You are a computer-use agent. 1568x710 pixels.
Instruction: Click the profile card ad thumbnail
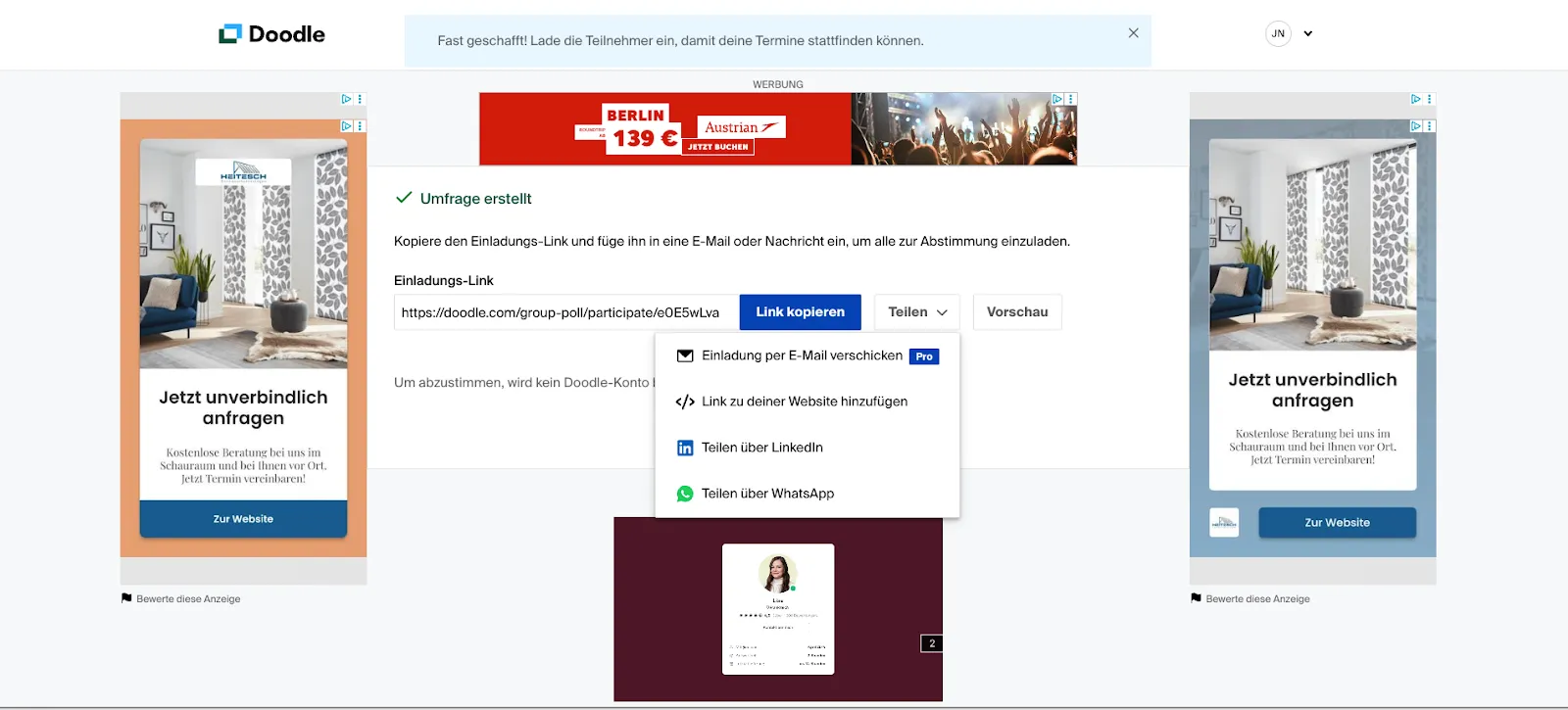point(778,609)
